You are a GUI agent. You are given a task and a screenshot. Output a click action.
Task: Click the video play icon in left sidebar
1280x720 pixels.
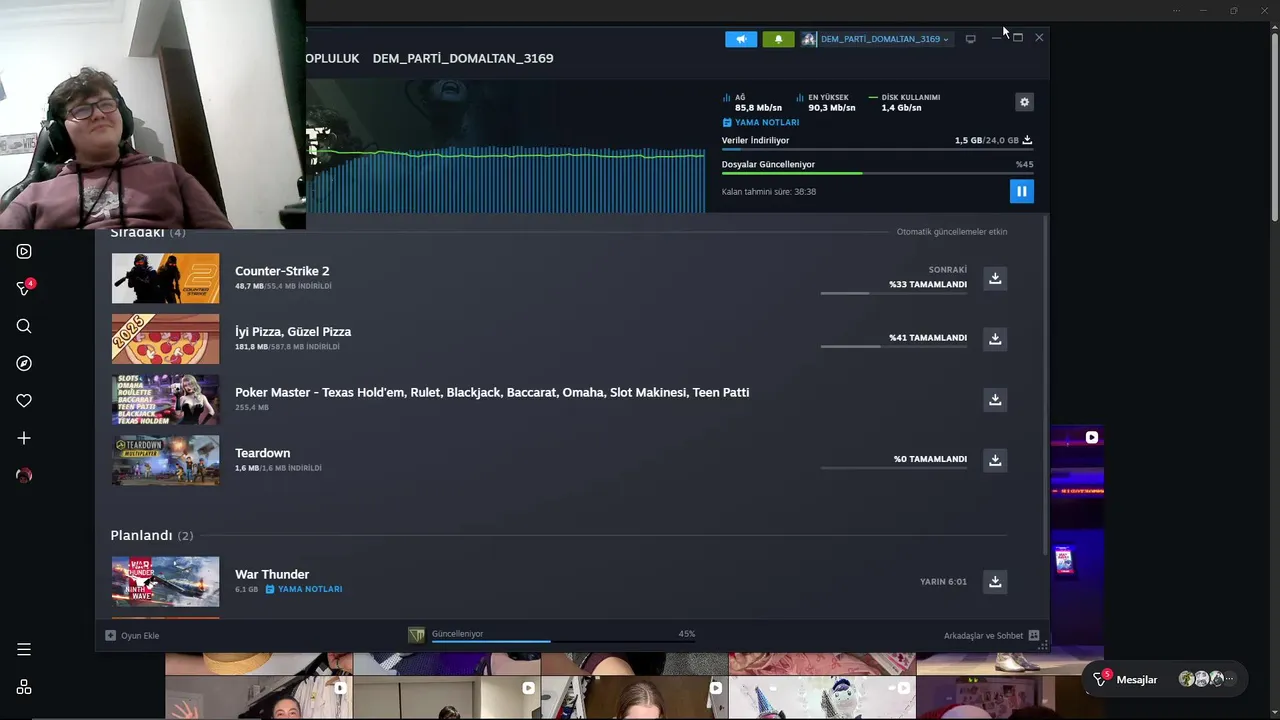[x=24, y=252]
